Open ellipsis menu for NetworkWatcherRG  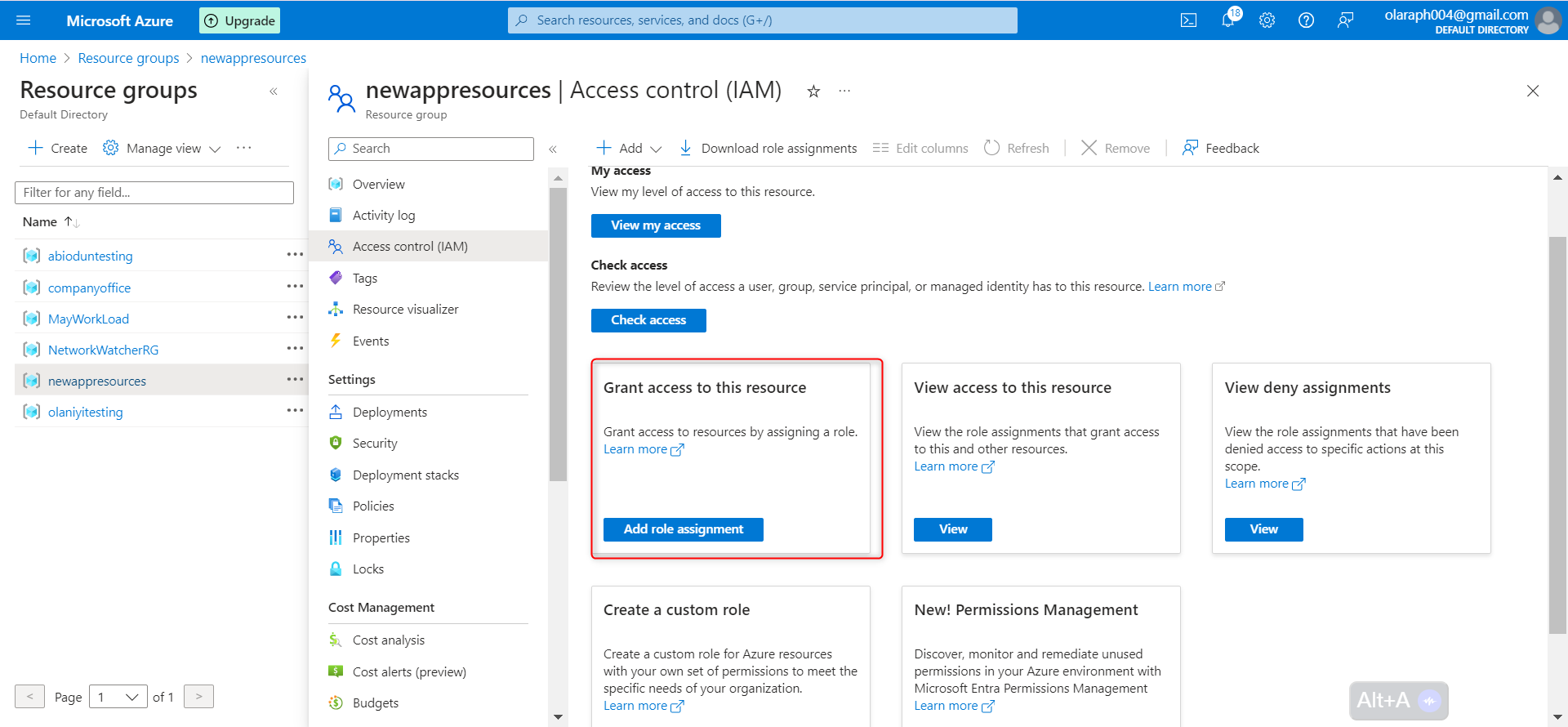[x=295, y=348]
